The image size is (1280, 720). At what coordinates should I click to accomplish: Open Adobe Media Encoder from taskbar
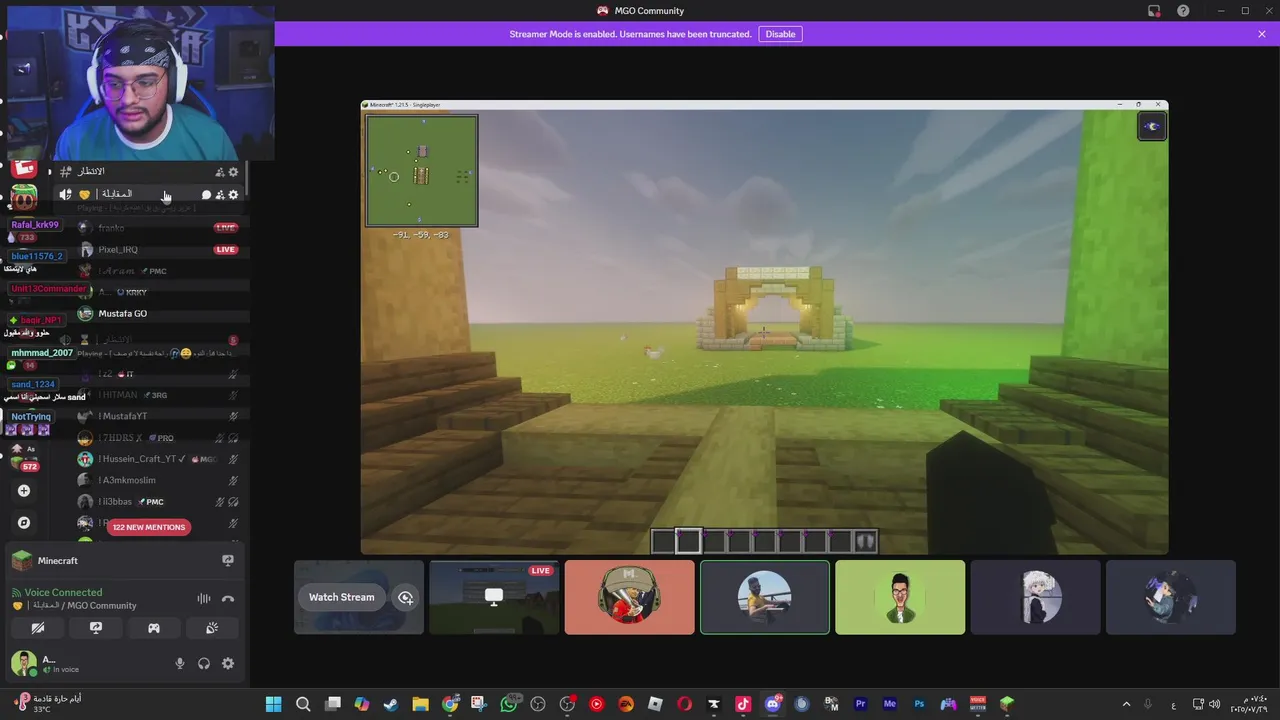click(x=889, y=704)
